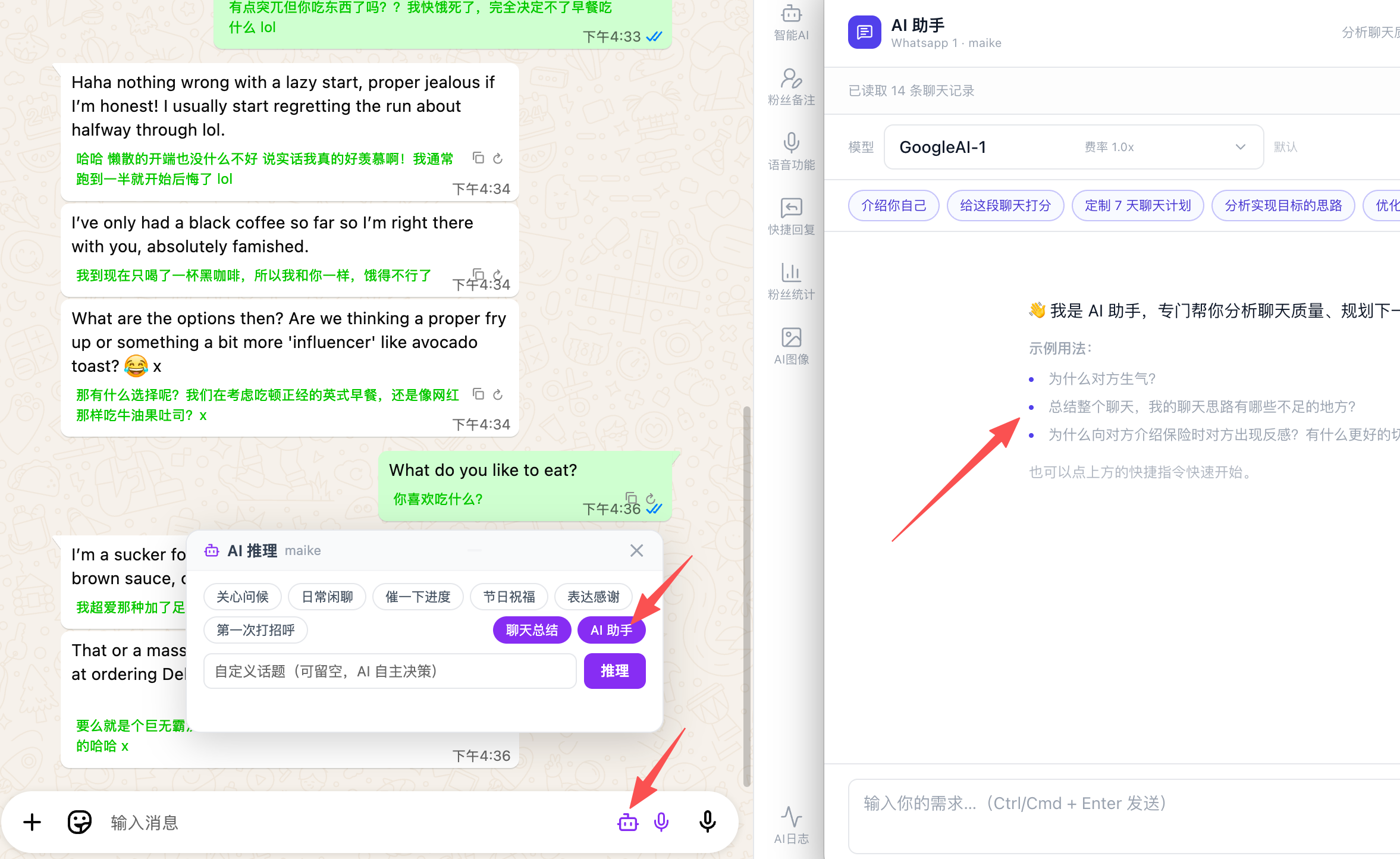Close the AI 推理 popup
1400x859 pixels.
636,551
